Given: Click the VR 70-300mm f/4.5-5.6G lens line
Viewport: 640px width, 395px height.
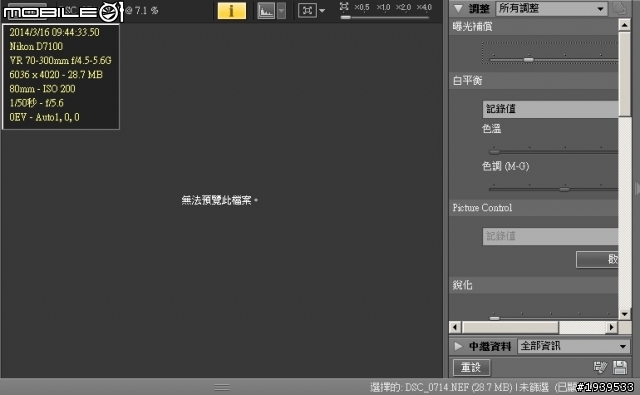Looking at the screenshot, I should [60, 60].
